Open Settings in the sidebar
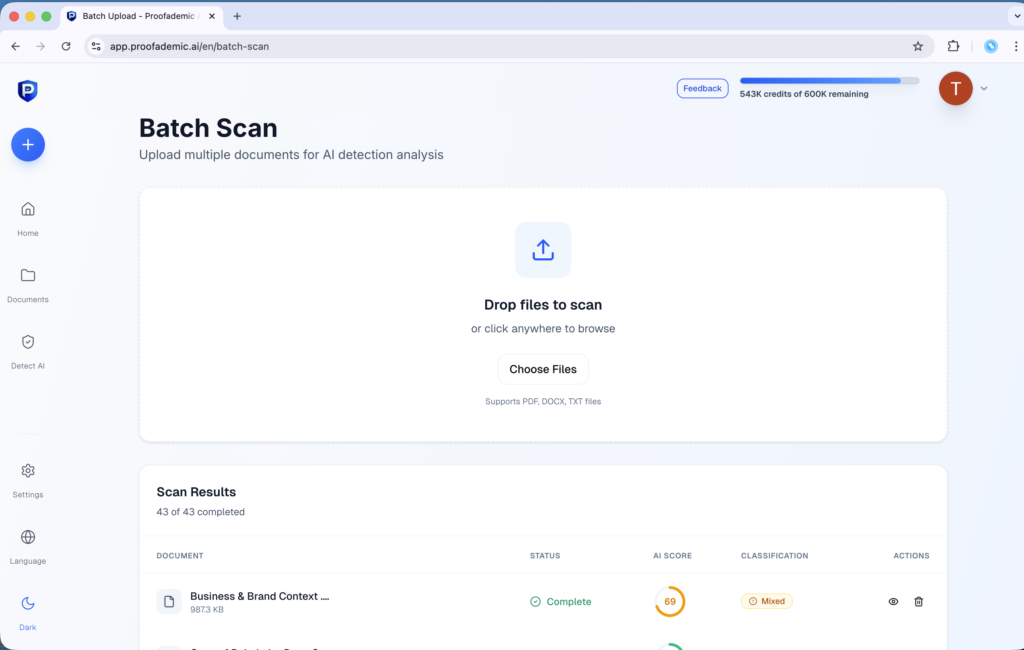 click(27, 481)
